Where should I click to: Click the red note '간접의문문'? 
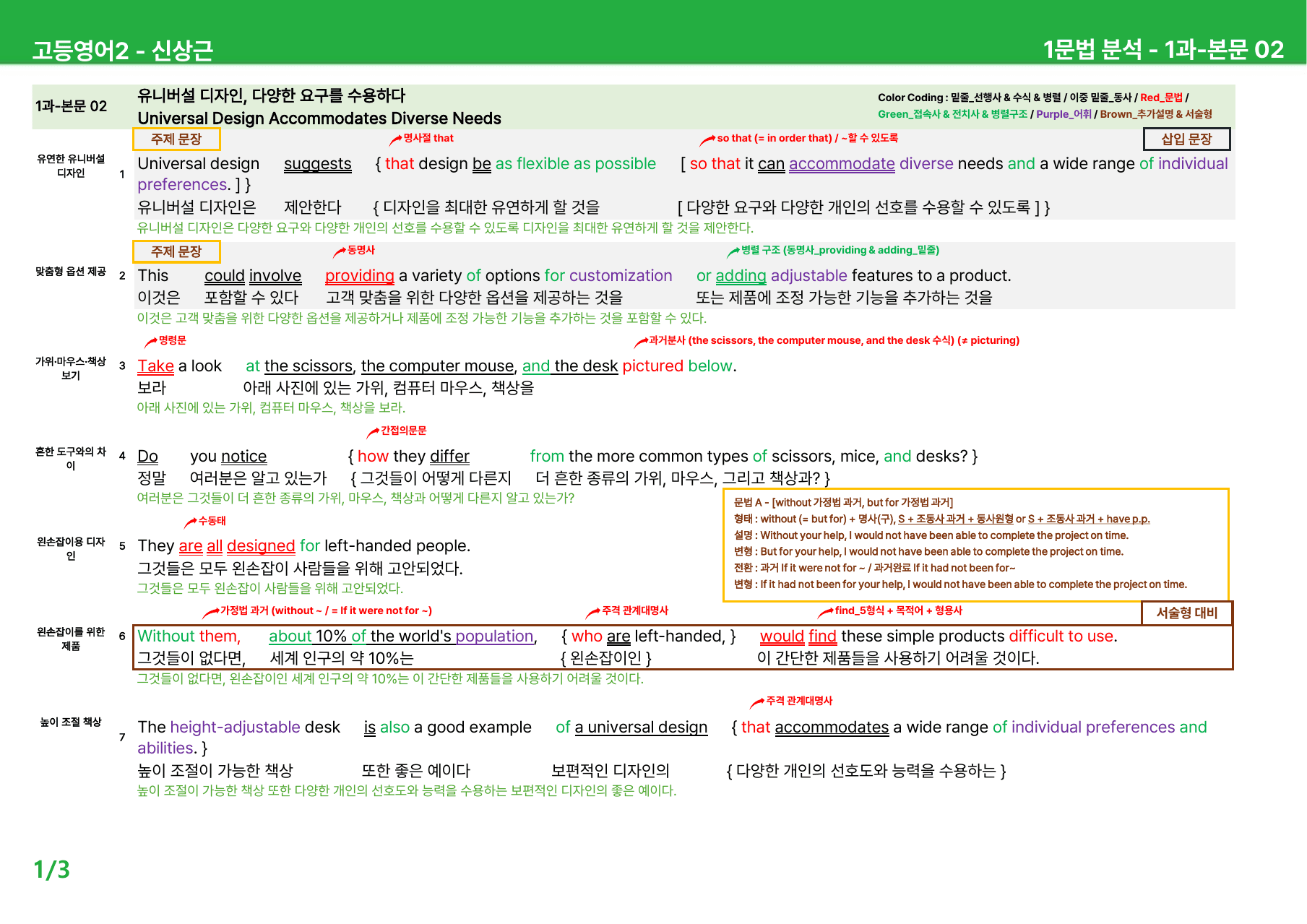click(404, 431)
